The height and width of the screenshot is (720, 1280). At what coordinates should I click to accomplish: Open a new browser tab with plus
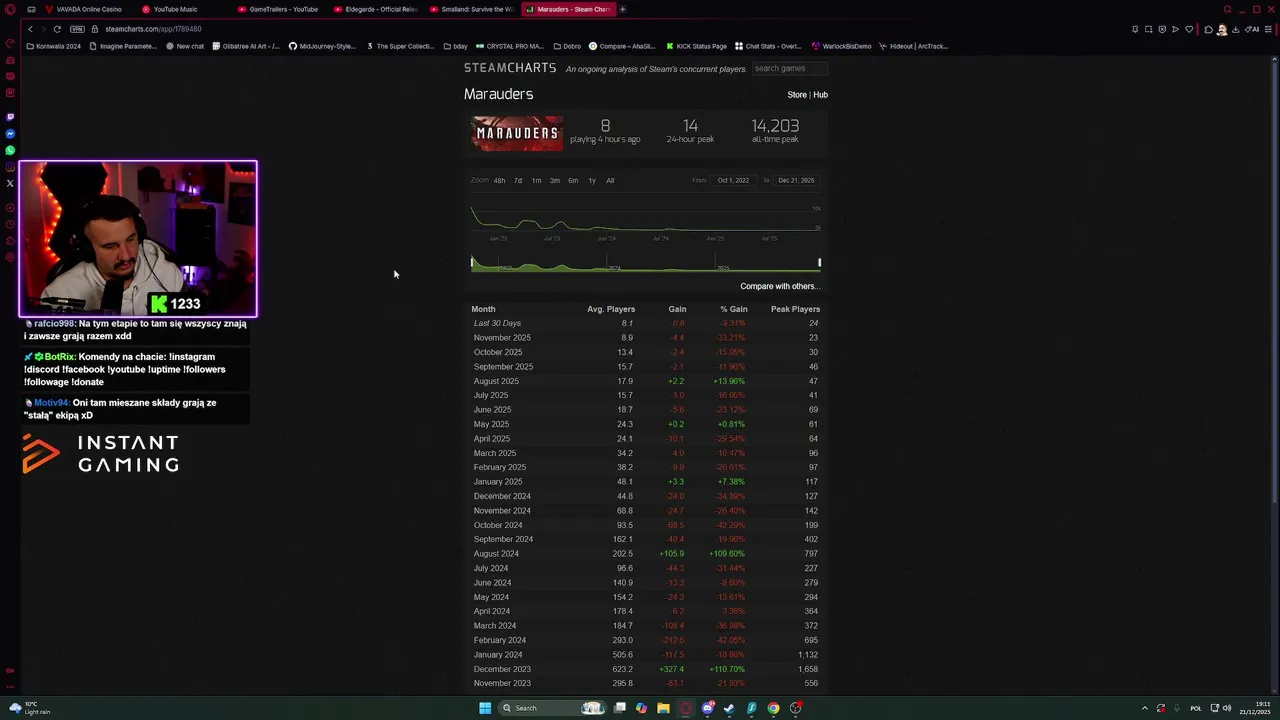click(x=622, y=9)
